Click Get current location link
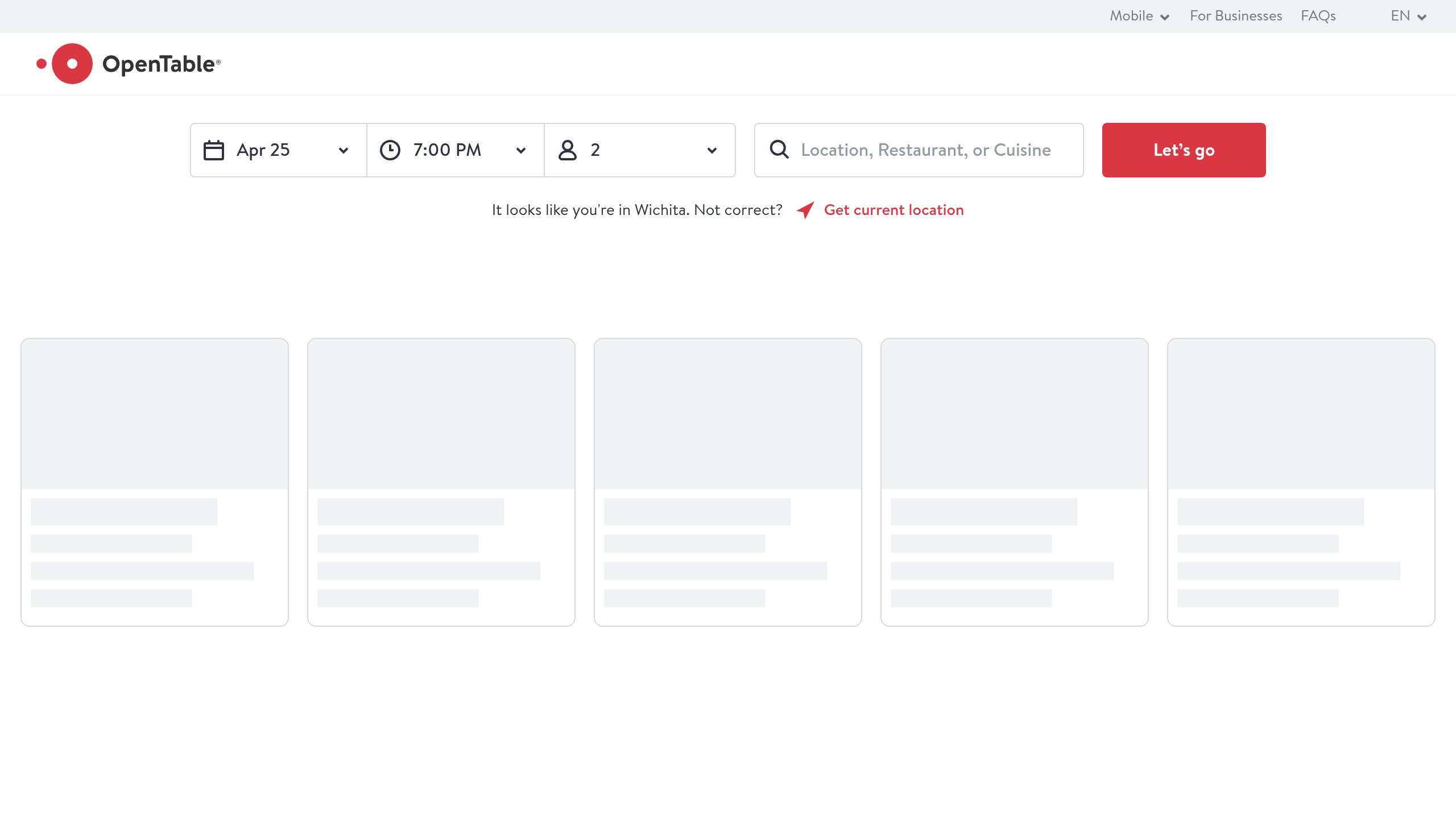 [x=894, y=210]
